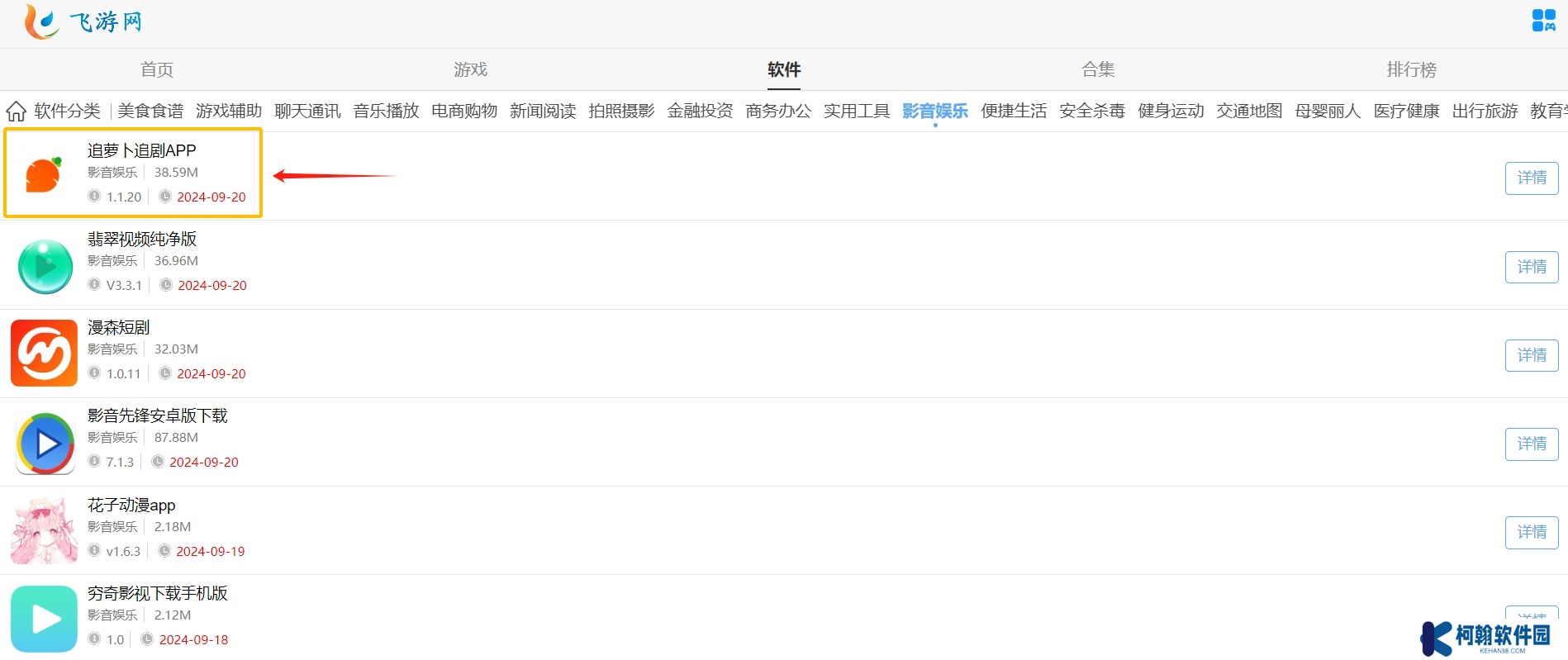Select the 电商购物 category
The width and height of the screenshot is (1568, 660).
click(464, 111)
